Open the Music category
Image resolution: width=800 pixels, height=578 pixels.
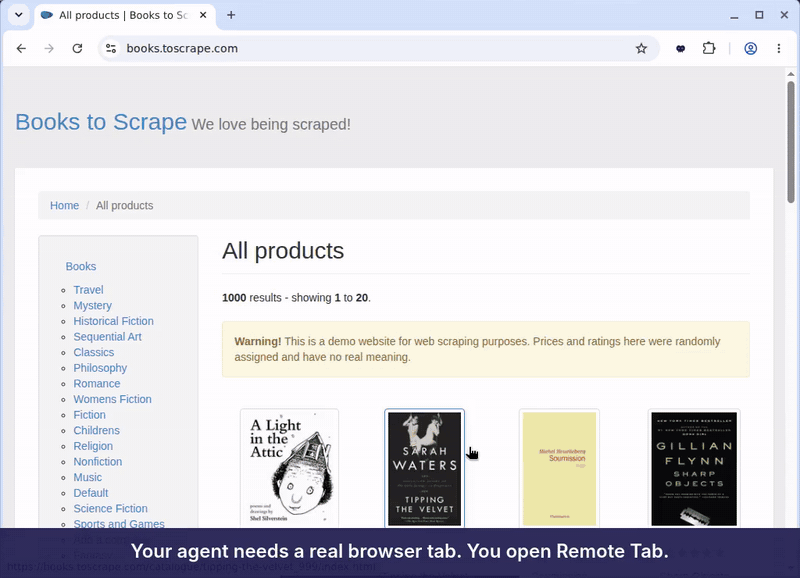[x=87, y=478]
